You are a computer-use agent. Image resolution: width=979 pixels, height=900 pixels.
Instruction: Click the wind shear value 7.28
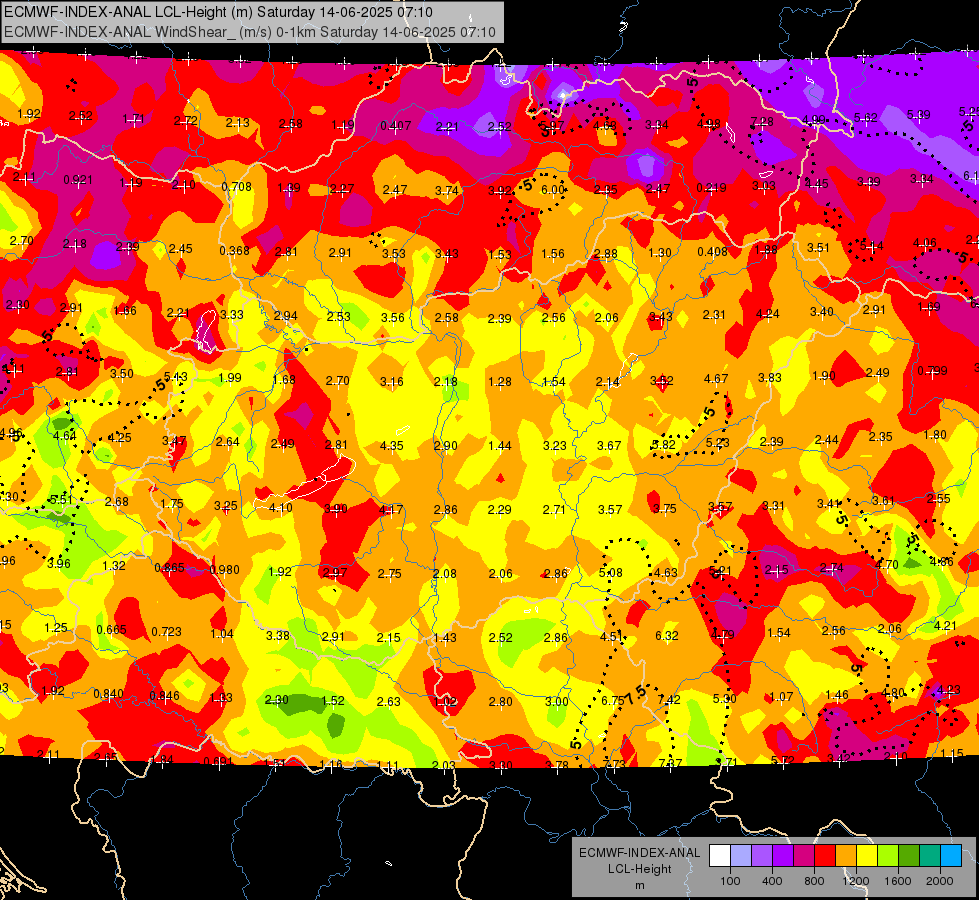coord(762,122)
